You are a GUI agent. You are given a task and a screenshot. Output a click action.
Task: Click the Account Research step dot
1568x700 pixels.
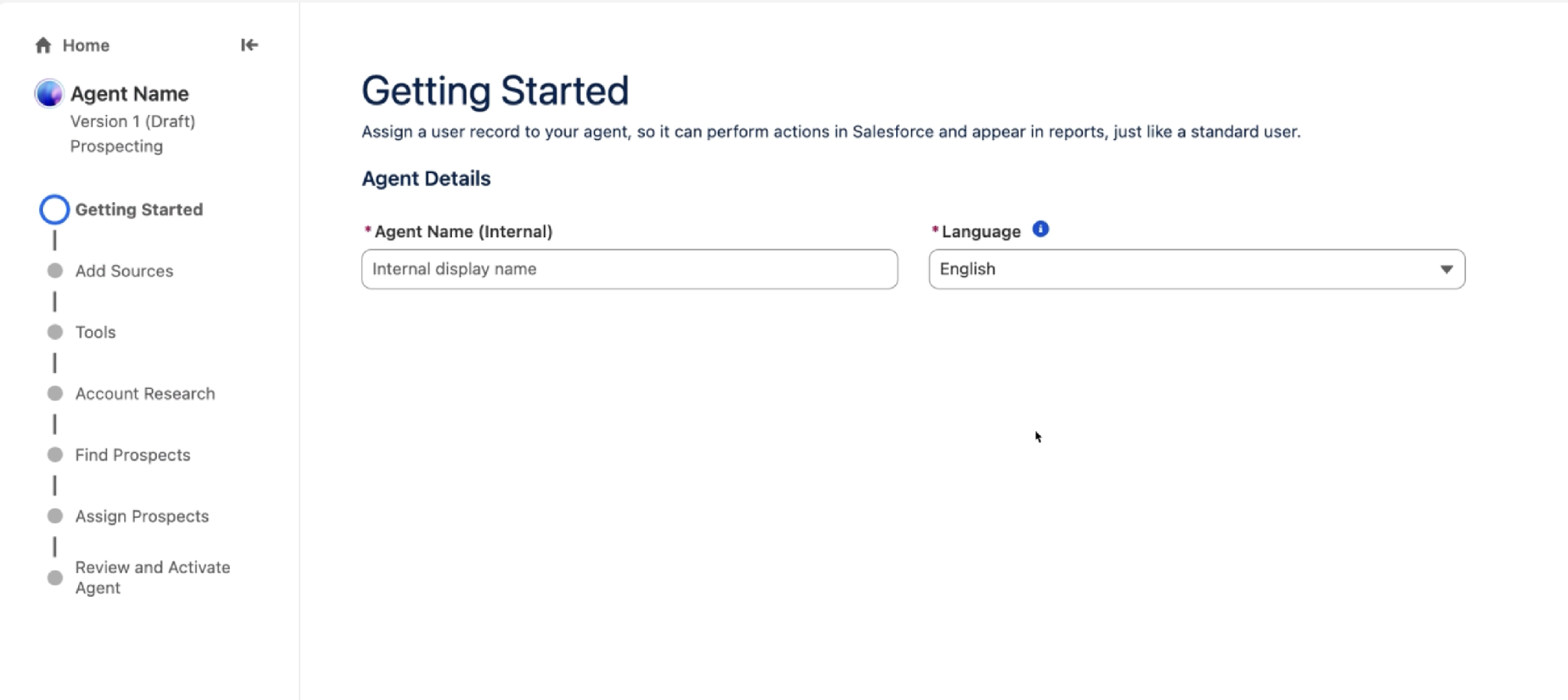pyautogui.click(x=55, y=393)
